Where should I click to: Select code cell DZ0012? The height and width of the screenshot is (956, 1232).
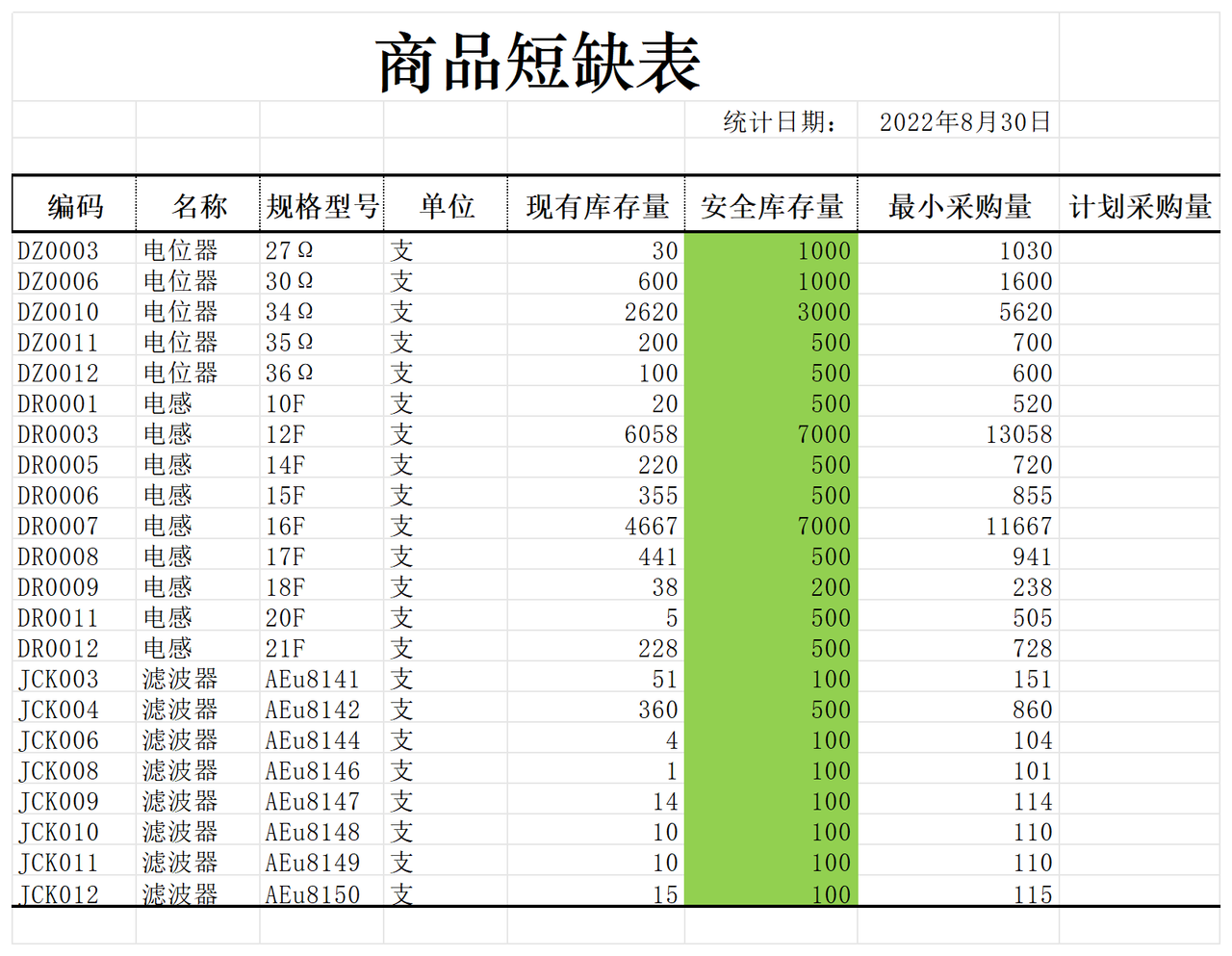[74, 373]
